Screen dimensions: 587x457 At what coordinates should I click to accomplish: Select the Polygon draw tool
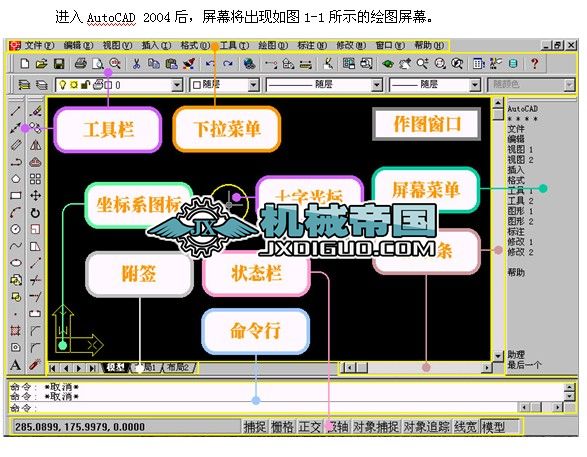coord(16,179)
